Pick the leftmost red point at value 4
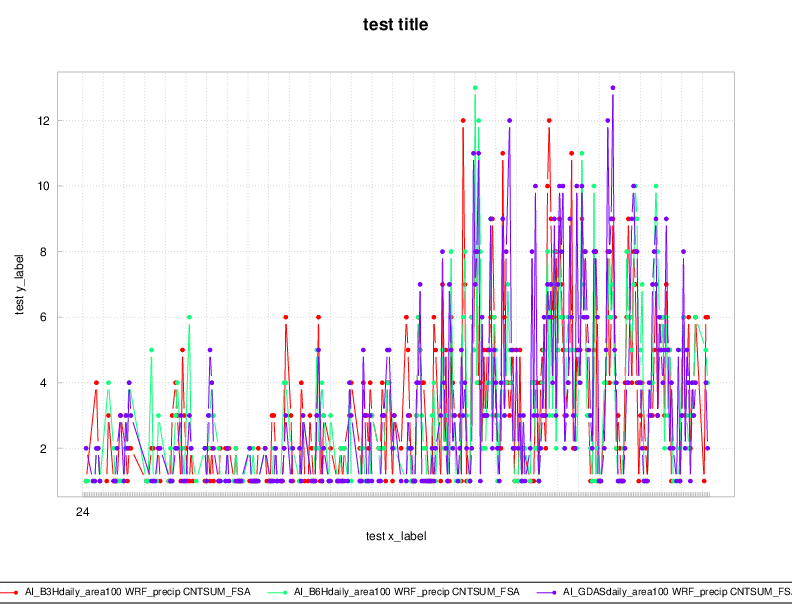Screen dimensions: 792x612 click(x=97, y=383)
